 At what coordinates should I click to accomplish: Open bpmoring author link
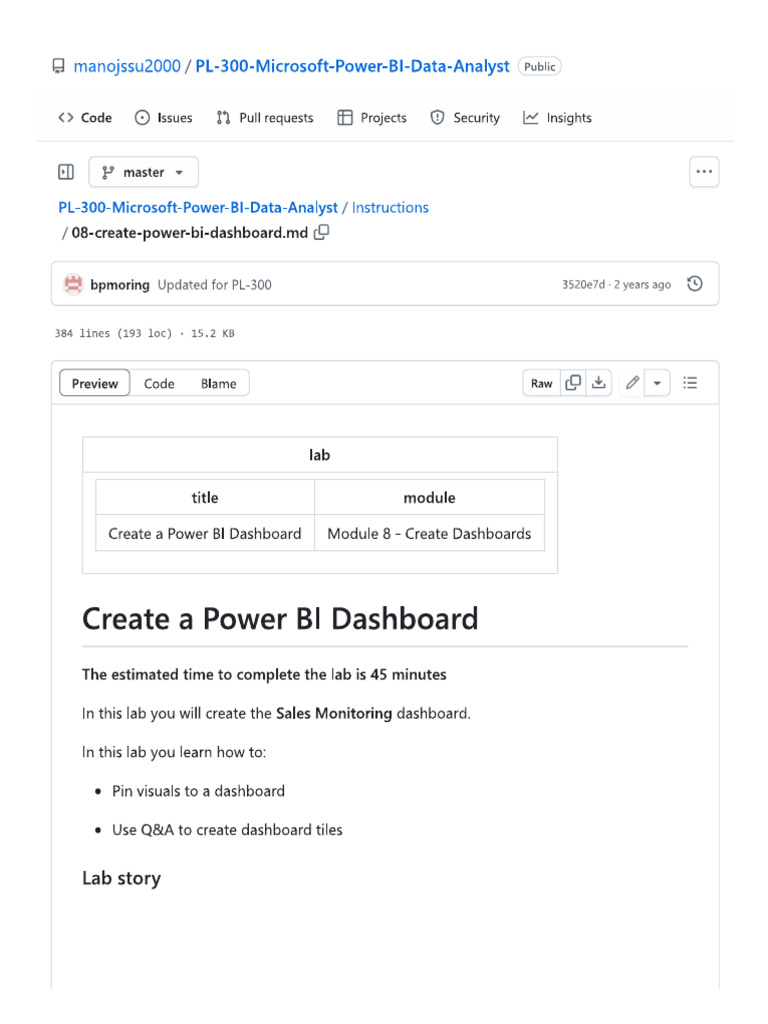coord(120,285)
